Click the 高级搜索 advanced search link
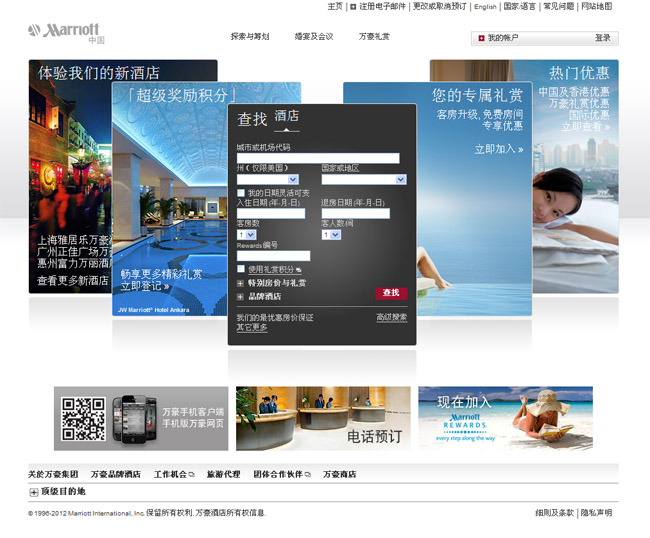Screen dimensions: 650x538 pos(391,317)
